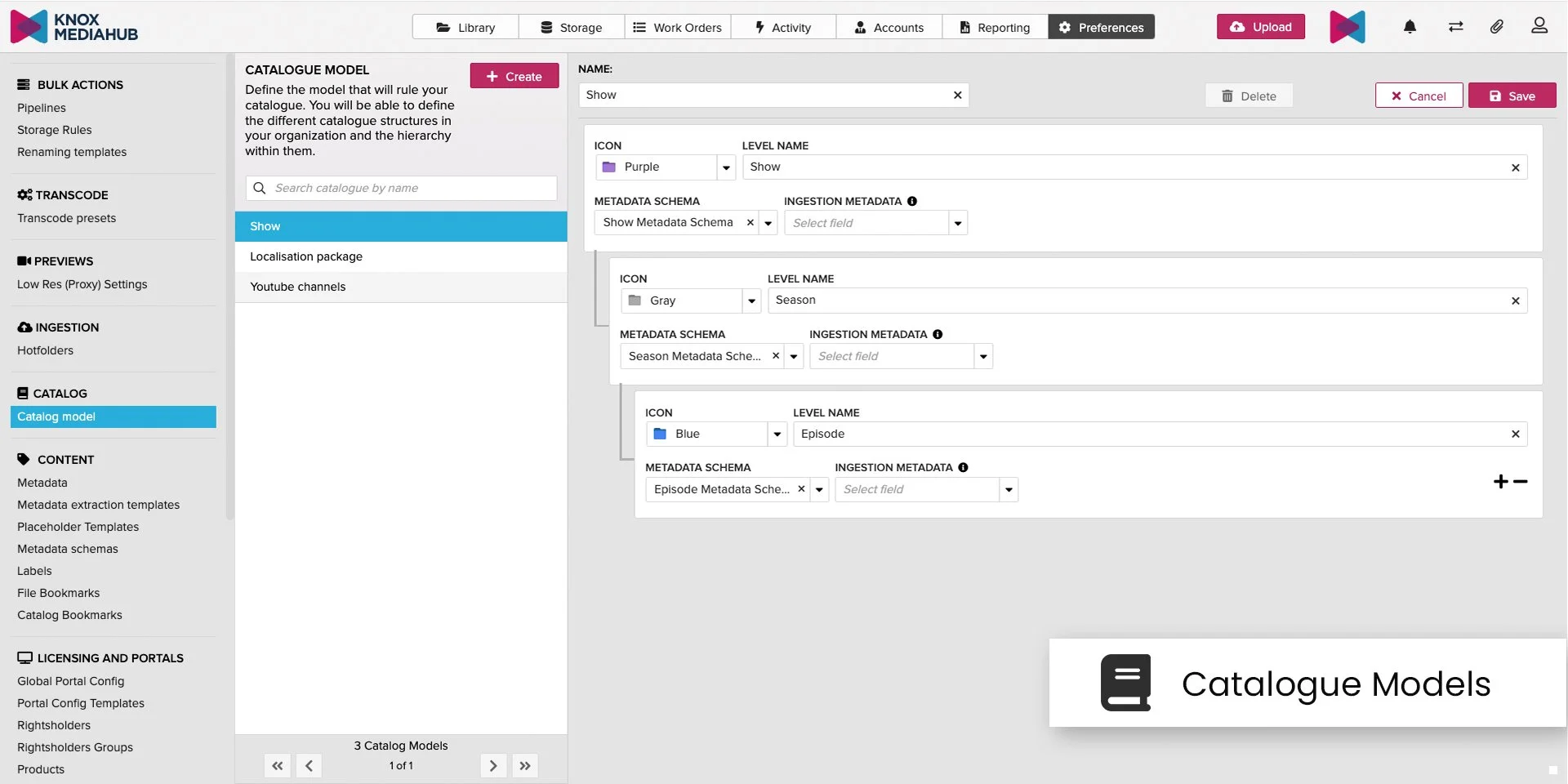The height and width of the screenshot is (784, 1568).
Task: Add a new catalogue level with the plus icon
Action: (1501, 482)
